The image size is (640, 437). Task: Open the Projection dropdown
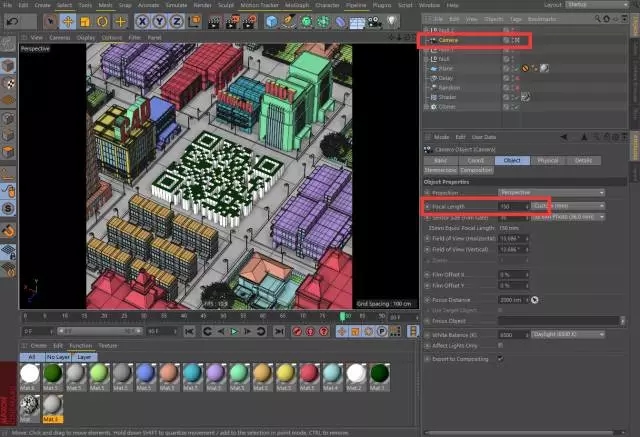point(551,191)
